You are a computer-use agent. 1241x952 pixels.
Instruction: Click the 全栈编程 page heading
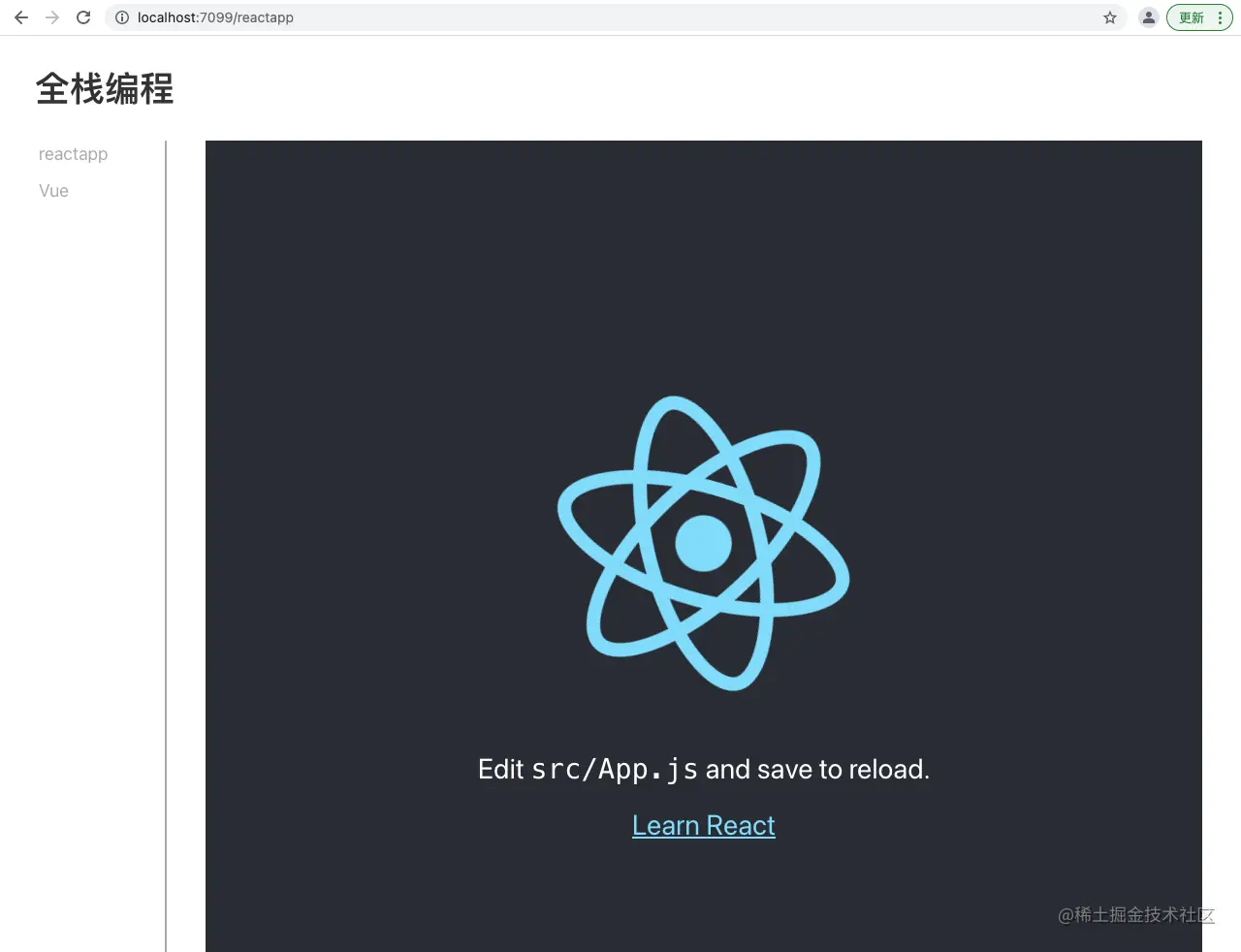[105, 89]
